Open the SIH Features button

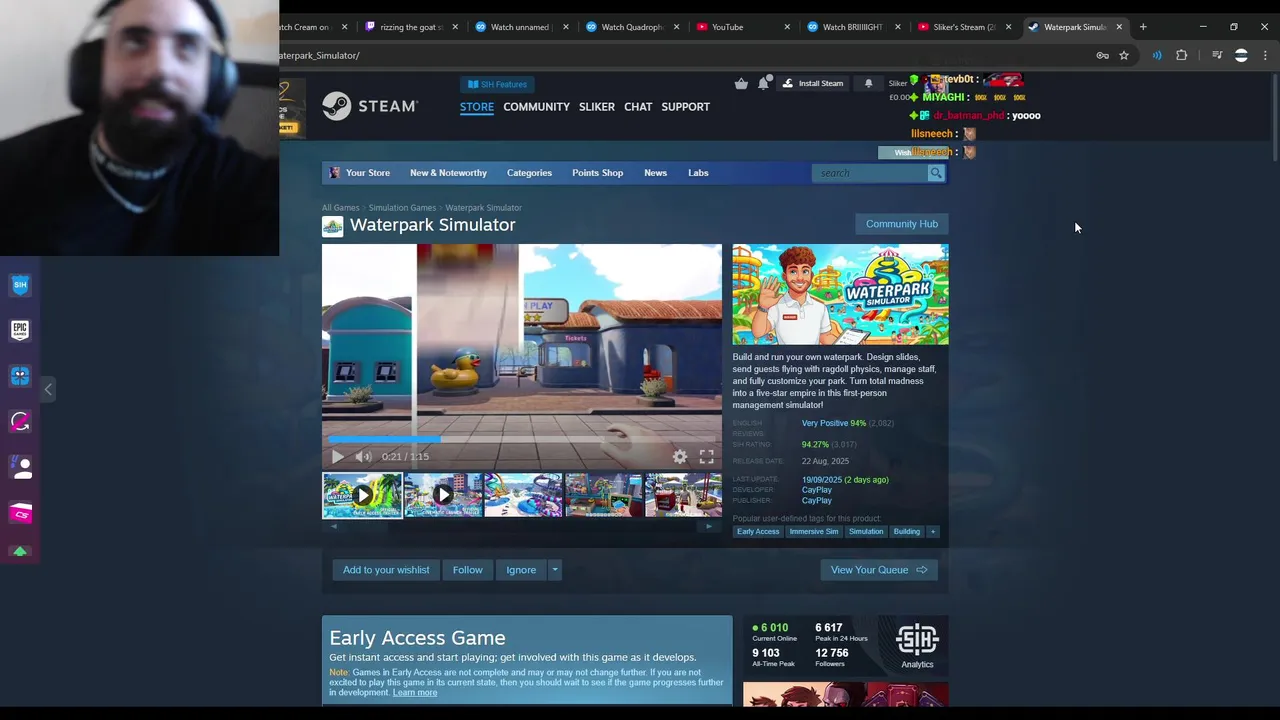point(496,84)
